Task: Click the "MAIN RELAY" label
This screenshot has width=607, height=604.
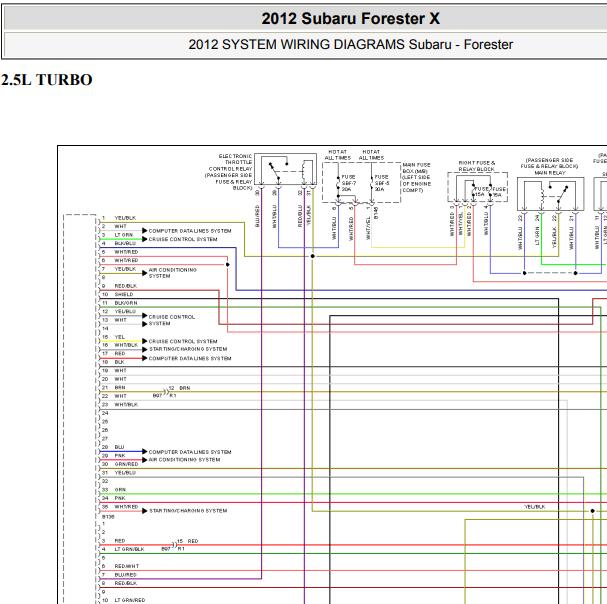Action: tap(550, 173)
